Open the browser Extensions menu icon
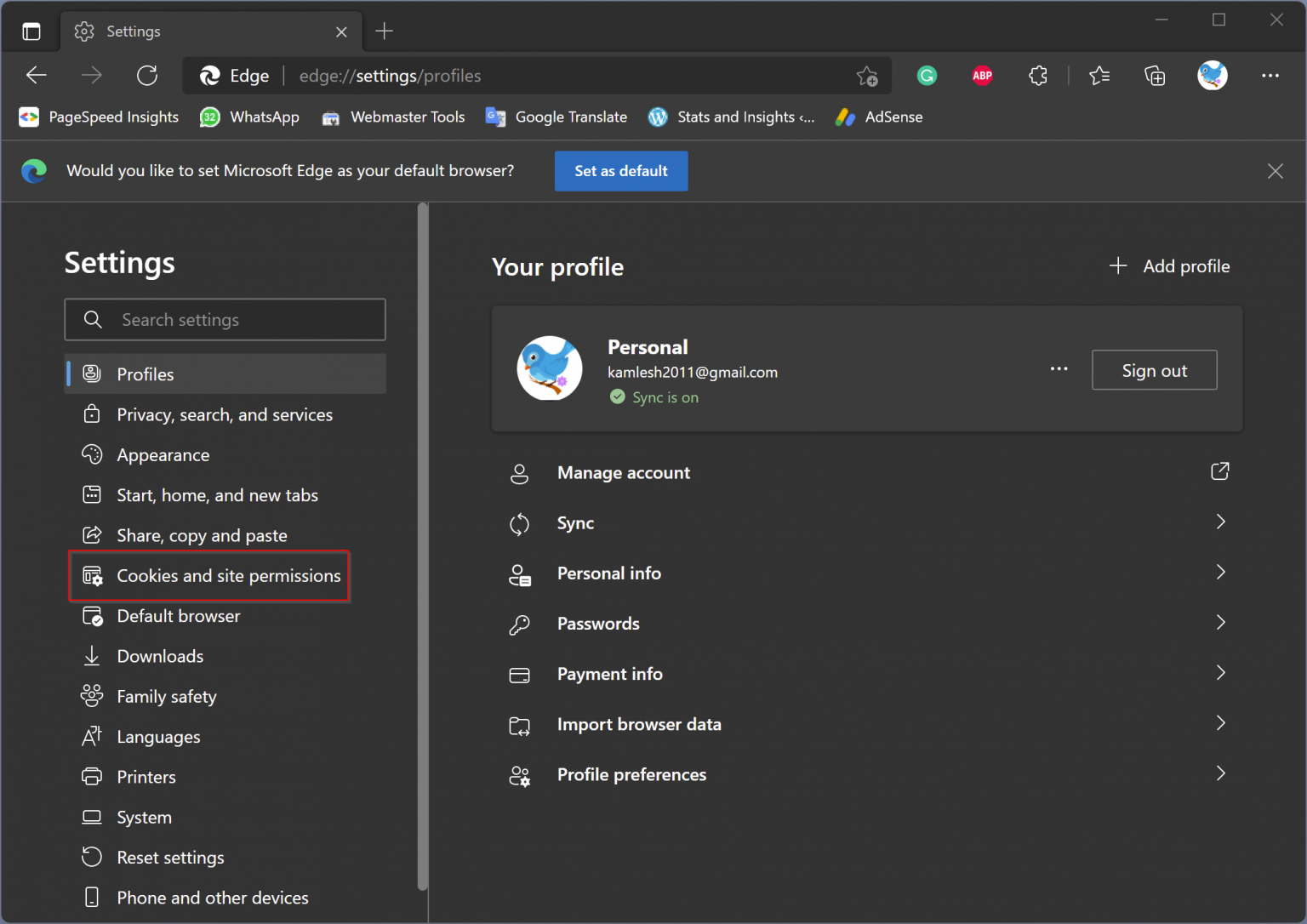This screenshot has width=1307, height=924. click(1038, 76)
